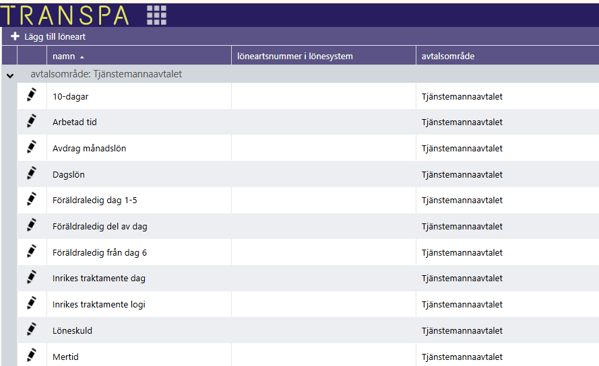This screenshot has width=599, height=366.
Task: Edit the Avdrag månadslön row pencil
Action: click(x=32, y=147)
